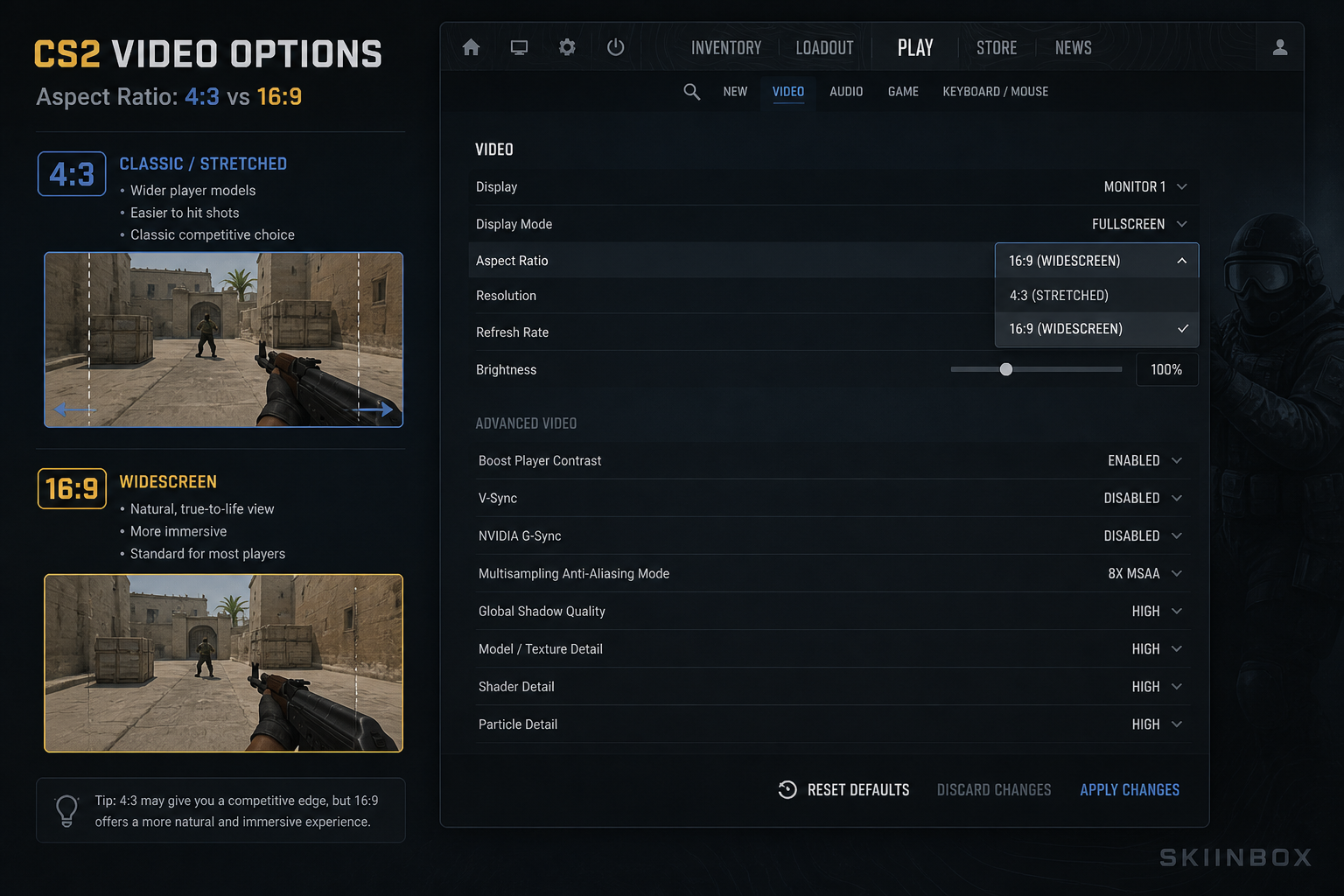Click 'More immersive' bullet text
The width and height of the screenshot is (1344, 896).
coord(178,531)
